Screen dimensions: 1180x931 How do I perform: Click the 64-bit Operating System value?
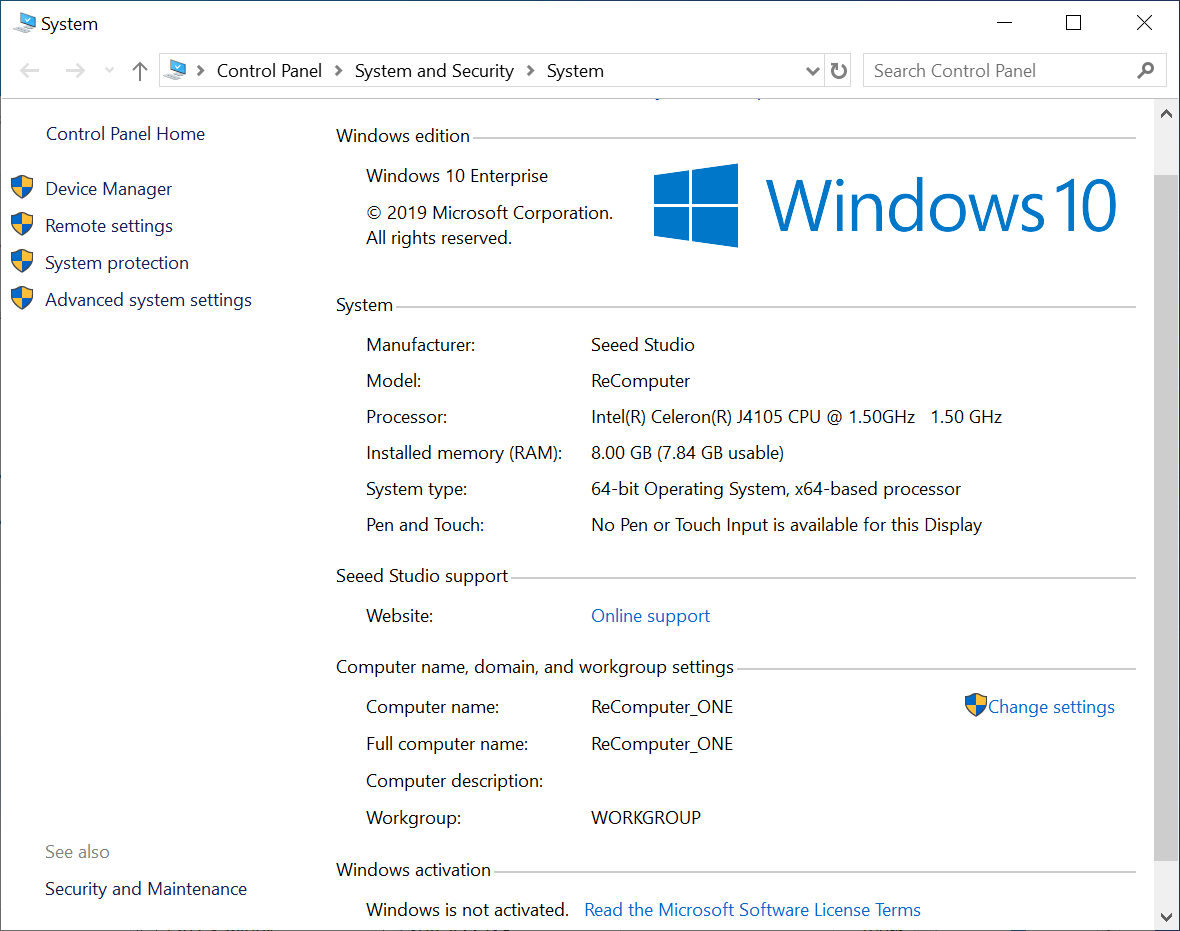tap(776, 489)
